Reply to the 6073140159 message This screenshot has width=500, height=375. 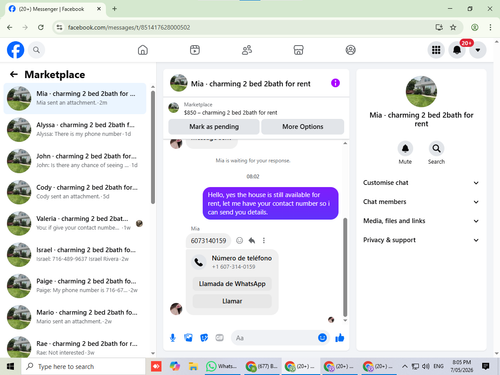coord(252,240)
